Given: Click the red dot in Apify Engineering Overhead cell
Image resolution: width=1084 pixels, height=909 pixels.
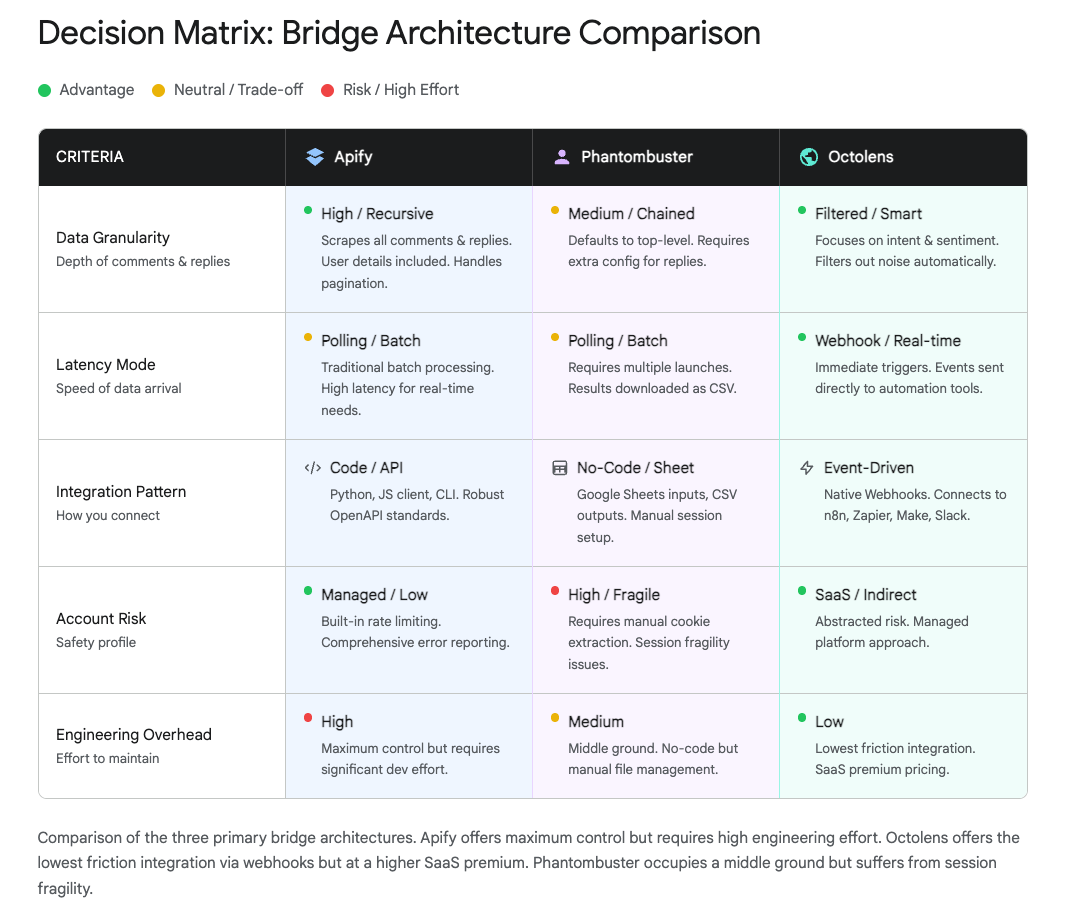Looking at the screenshot, I should [x=308, y=718].
